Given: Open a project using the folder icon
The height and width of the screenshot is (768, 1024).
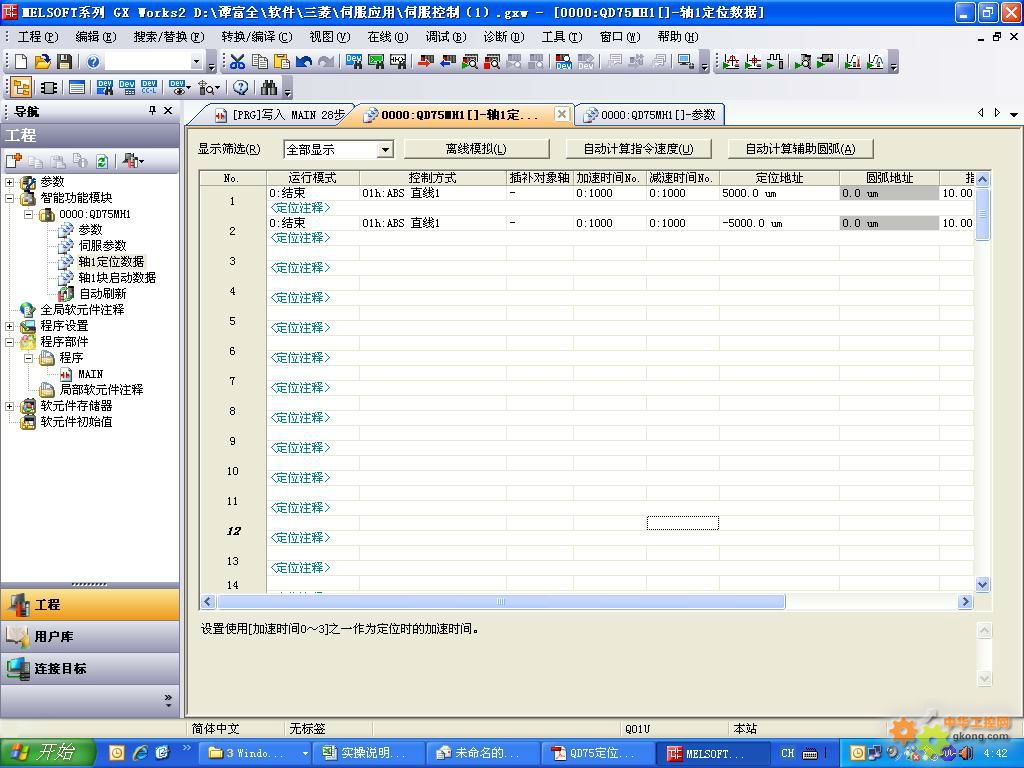Looking at the screenshot, I should tap(42, 61).
